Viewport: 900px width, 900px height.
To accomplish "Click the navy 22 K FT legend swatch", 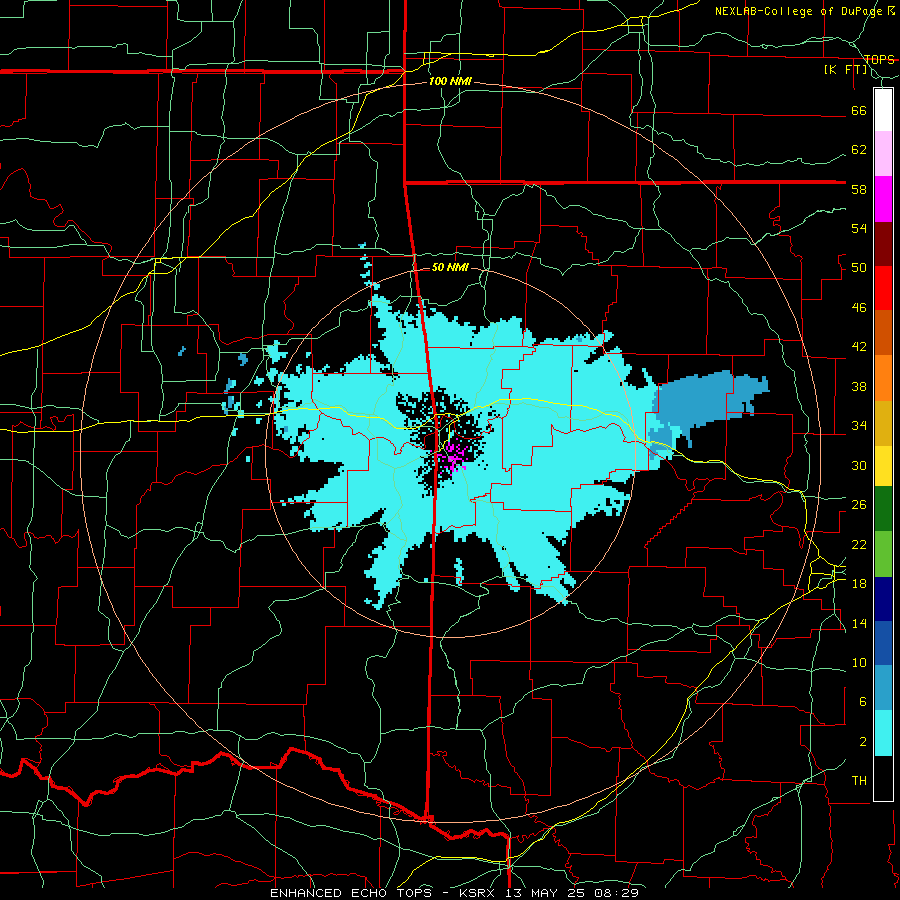I will [883, 599].
